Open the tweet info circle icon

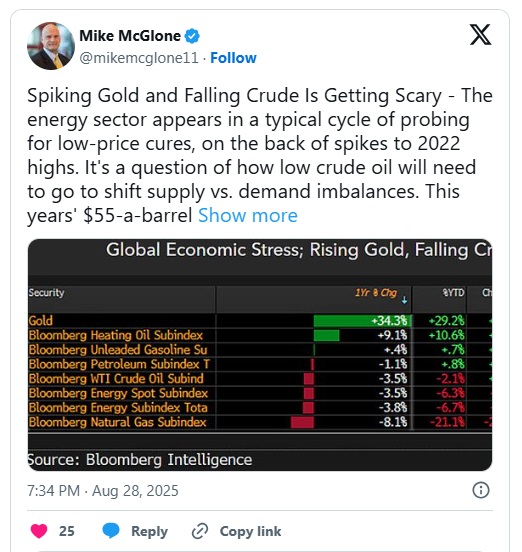click(481, 490)
